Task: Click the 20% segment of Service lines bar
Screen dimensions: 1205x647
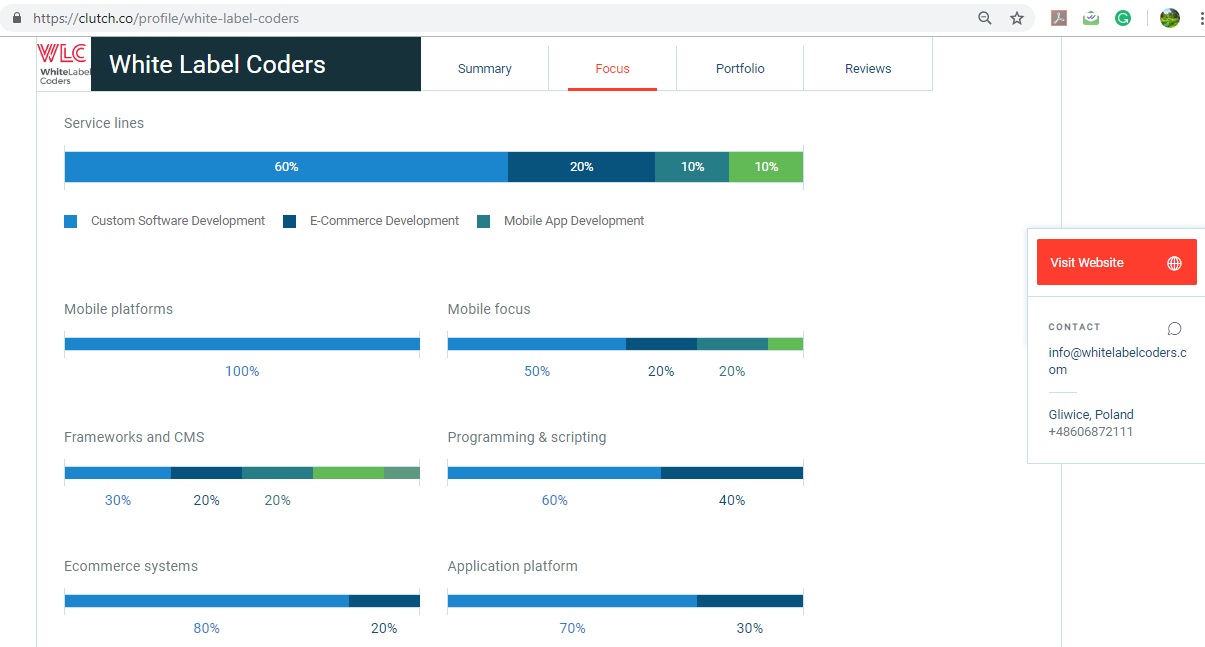Action: click(x=582, y=167)
